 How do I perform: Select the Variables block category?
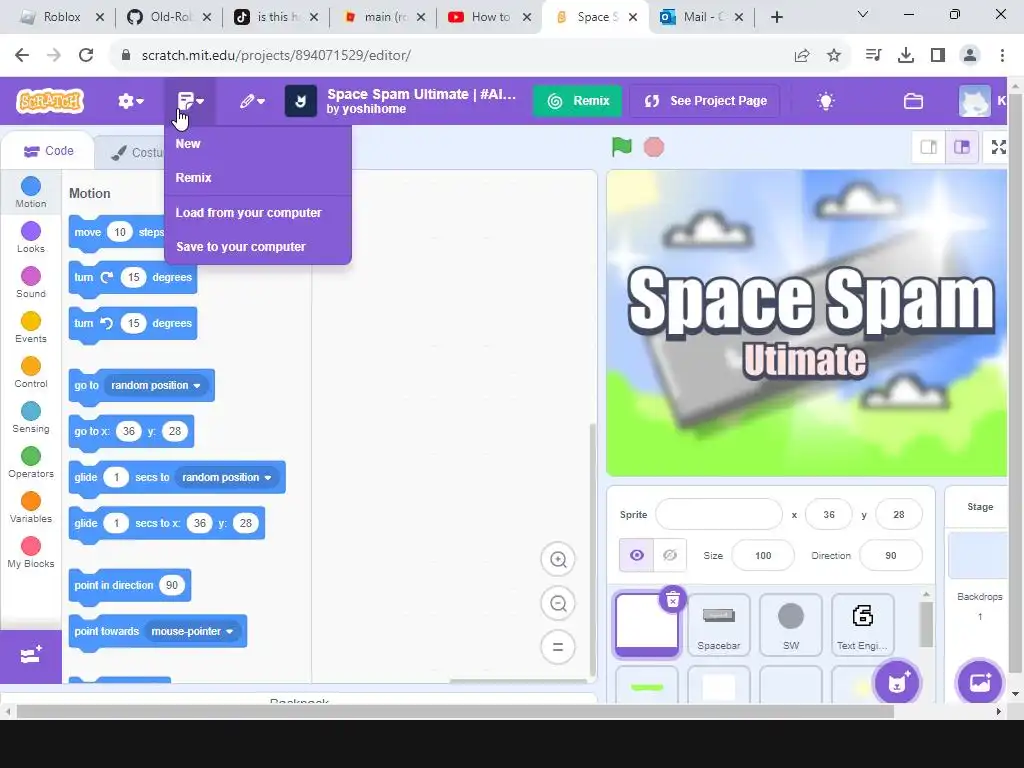tap(31, 507)
